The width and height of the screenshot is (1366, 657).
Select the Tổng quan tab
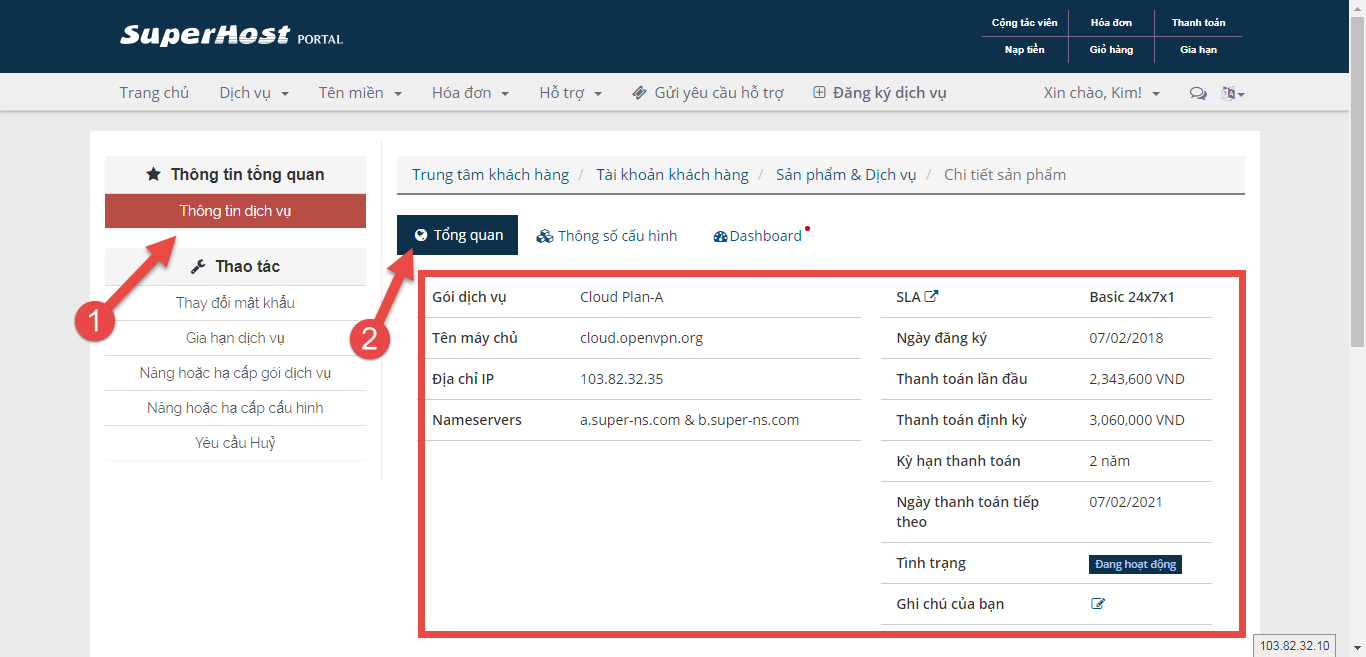point(458,235)
